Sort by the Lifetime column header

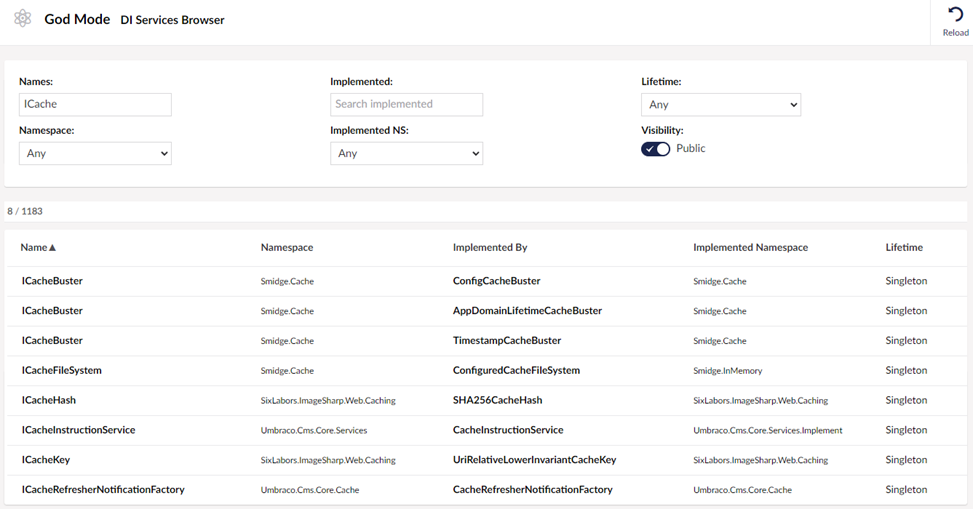click(x=904, y=247)
